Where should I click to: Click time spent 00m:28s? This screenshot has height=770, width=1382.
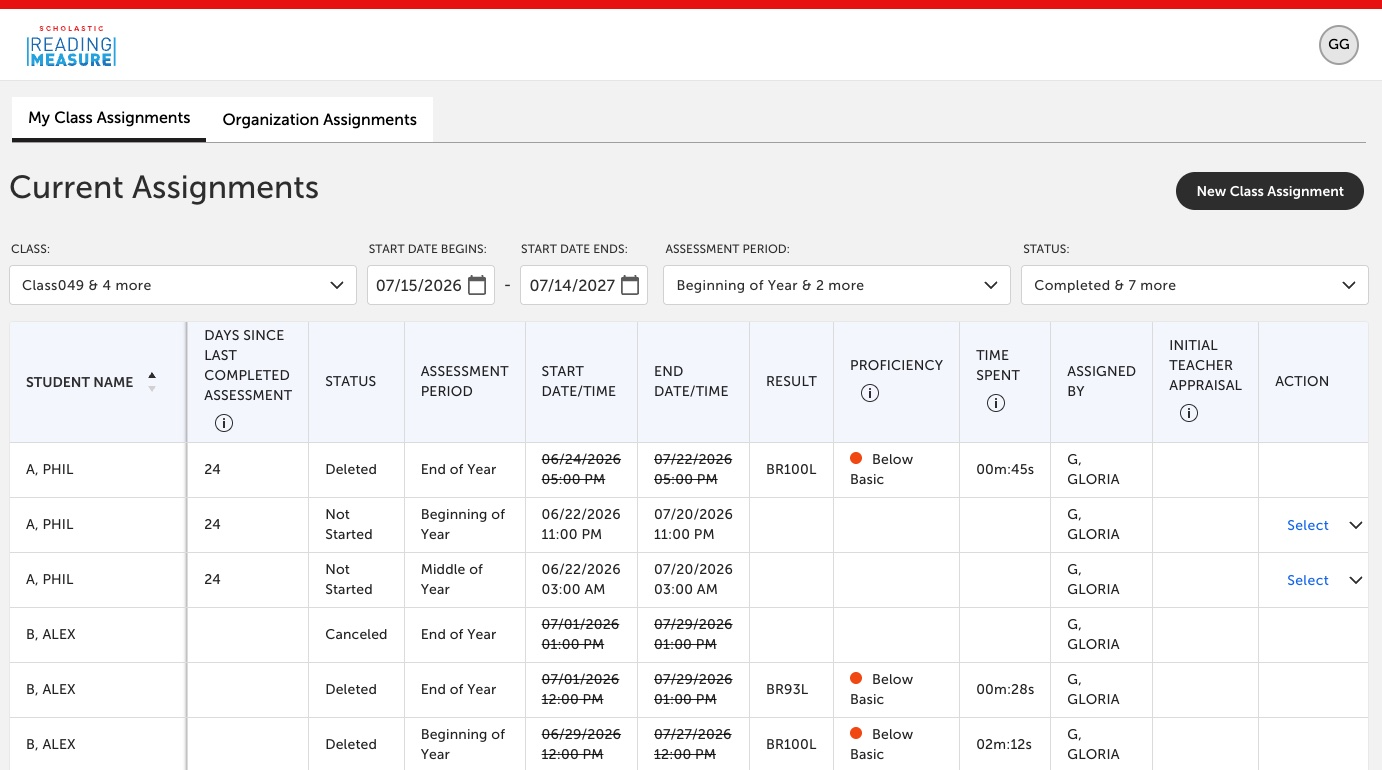coord(1005,689)
